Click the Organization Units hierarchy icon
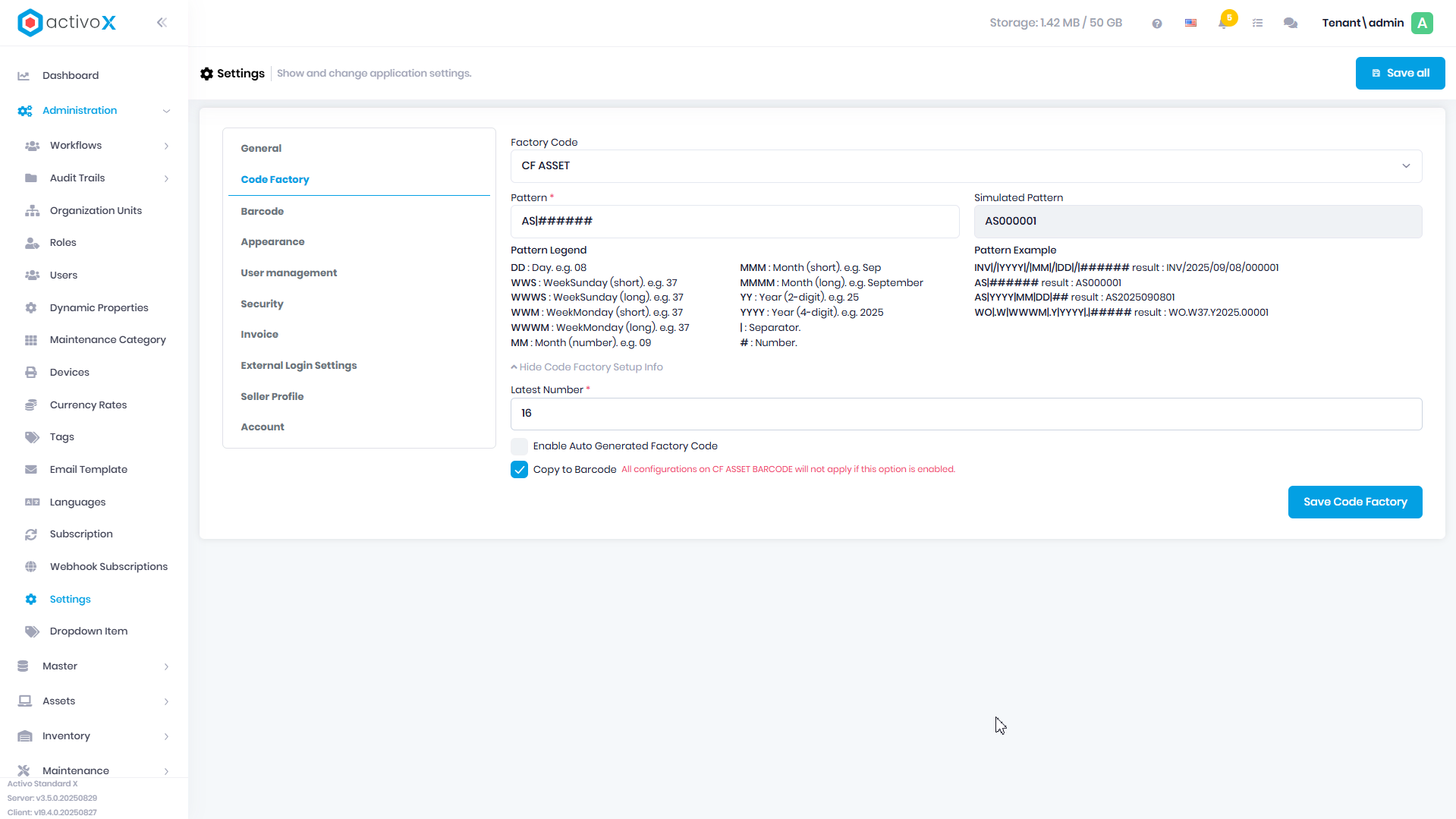The image size is (1456, 819). point(32,211)
